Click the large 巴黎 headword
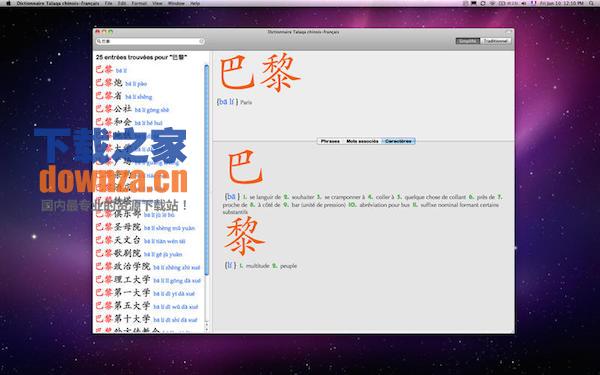Image resolution: width=600 pixels, height=375 pixels. click(x=260, y=73)
